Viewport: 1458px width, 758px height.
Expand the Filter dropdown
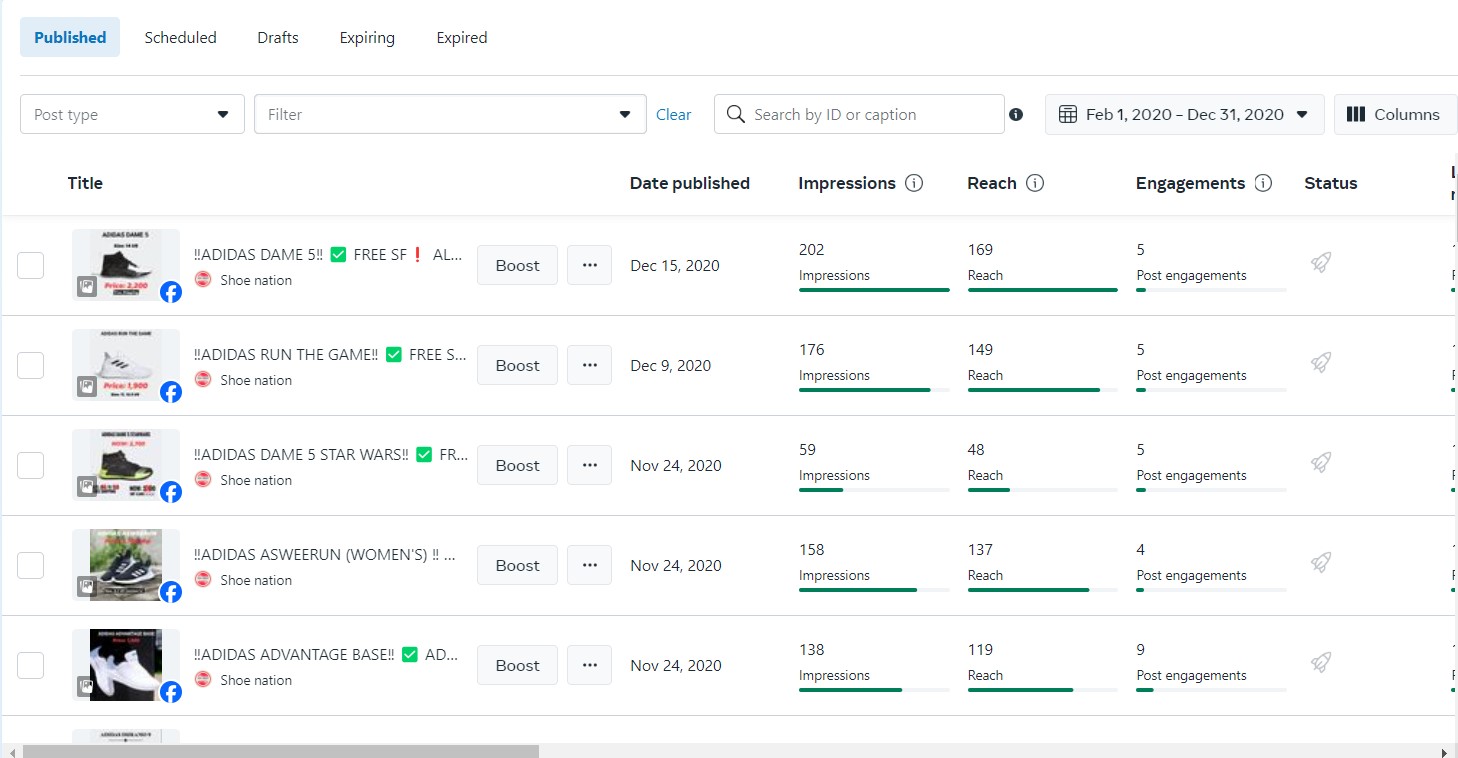450,114
